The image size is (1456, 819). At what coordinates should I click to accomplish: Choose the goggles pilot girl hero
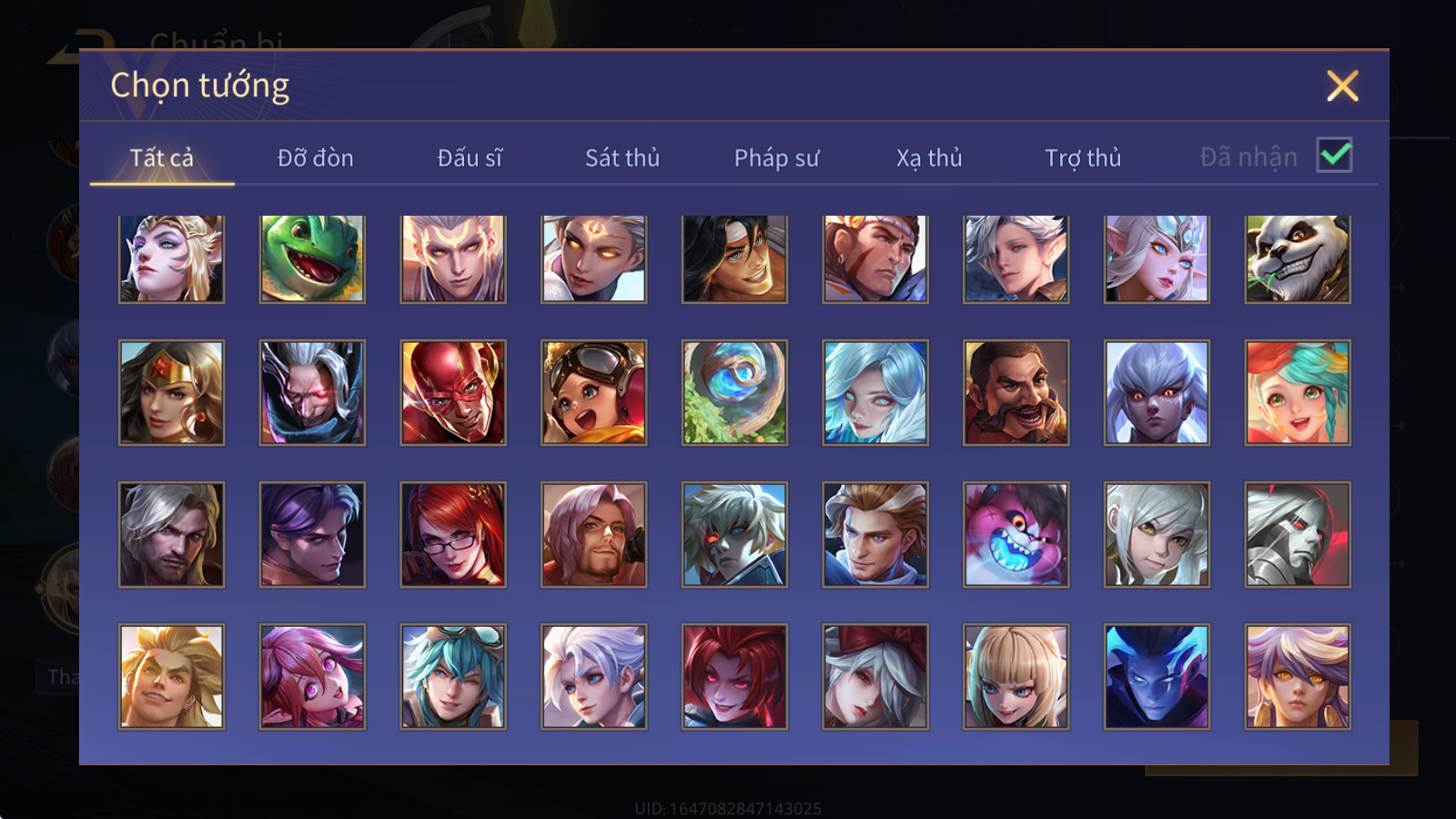593,393
